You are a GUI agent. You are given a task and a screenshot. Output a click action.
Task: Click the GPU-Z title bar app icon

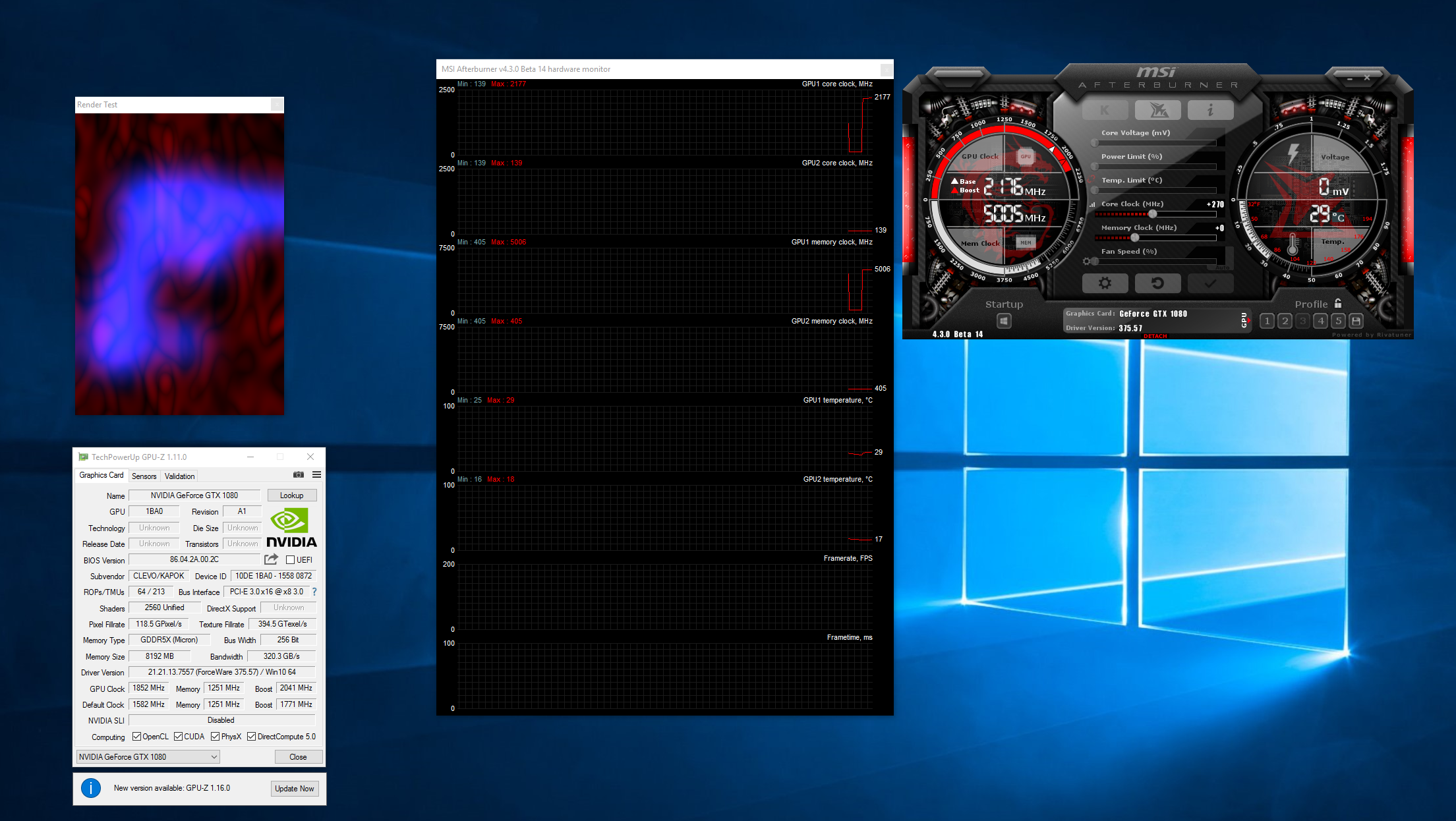pos(83,457)
